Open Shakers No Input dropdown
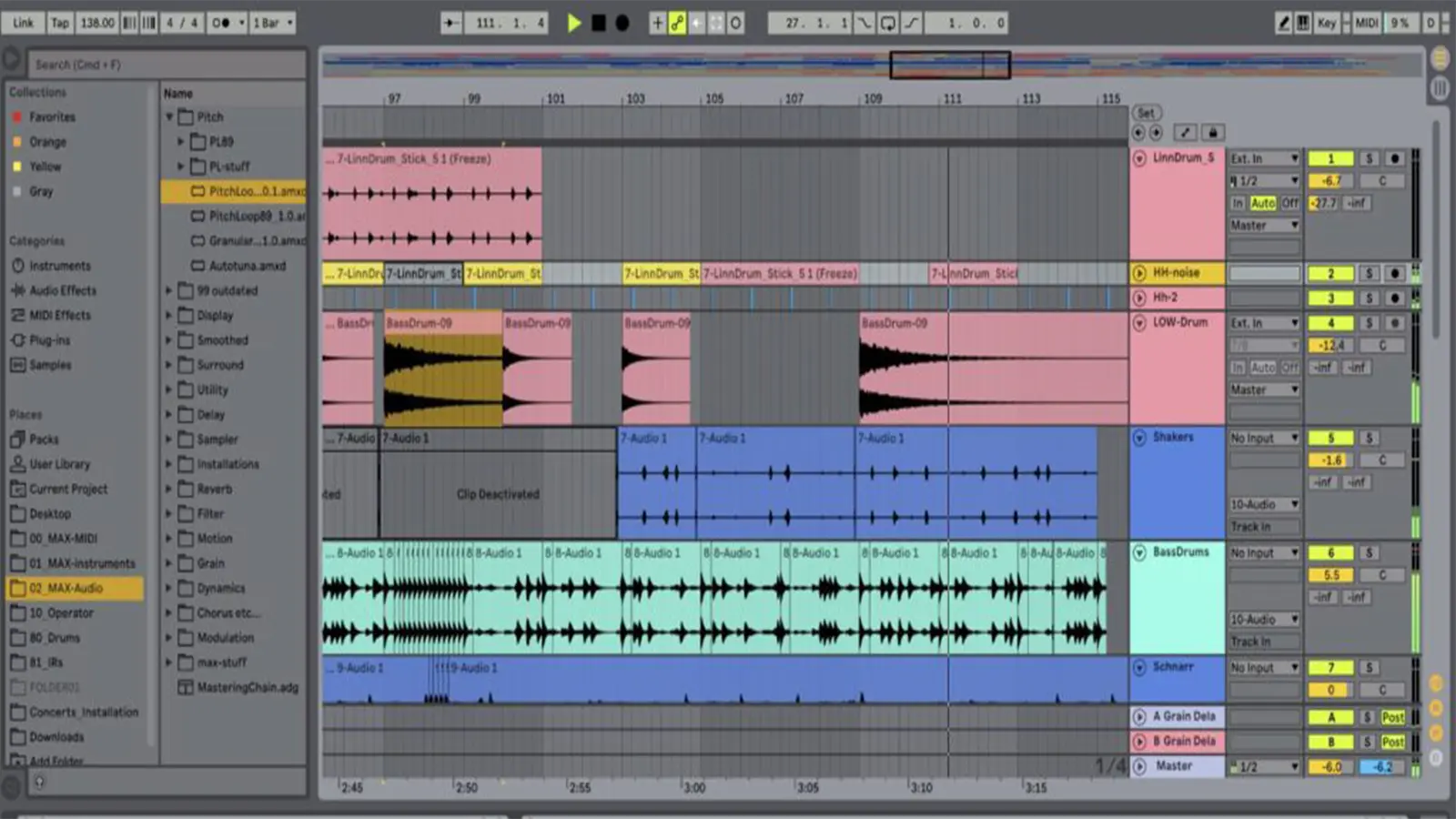 click(x=1265, y=438)
